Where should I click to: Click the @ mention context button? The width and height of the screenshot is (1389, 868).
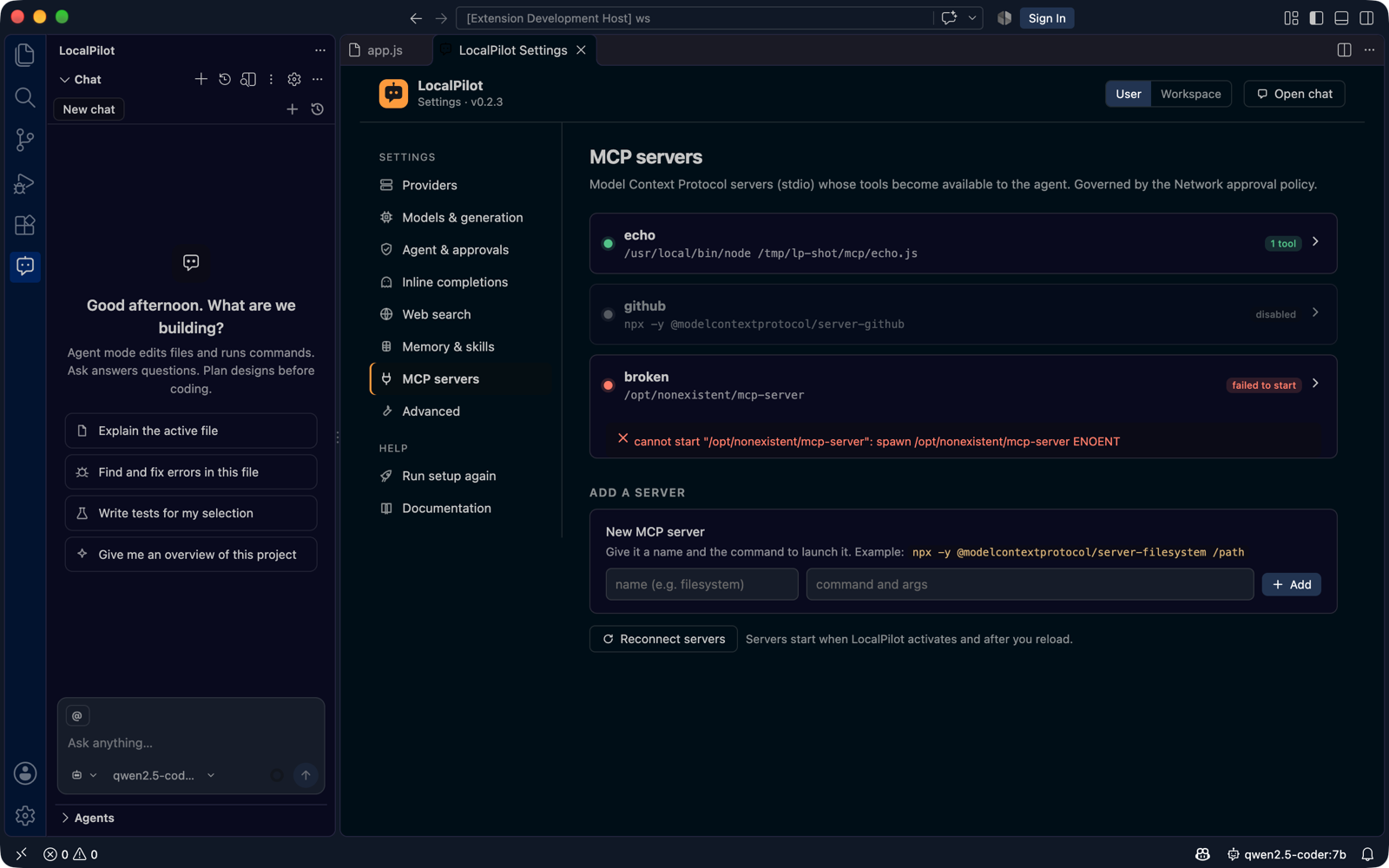click(x=77, y=715)
